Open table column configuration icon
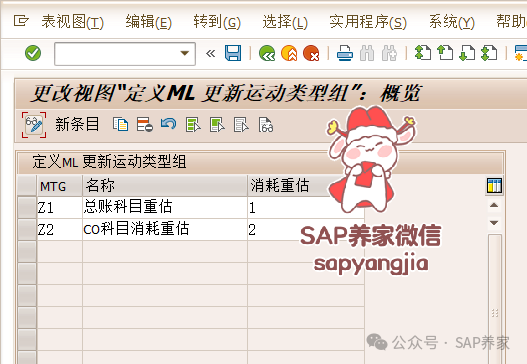The height and width of the screenshot is (364, 527). click(494, 186)
